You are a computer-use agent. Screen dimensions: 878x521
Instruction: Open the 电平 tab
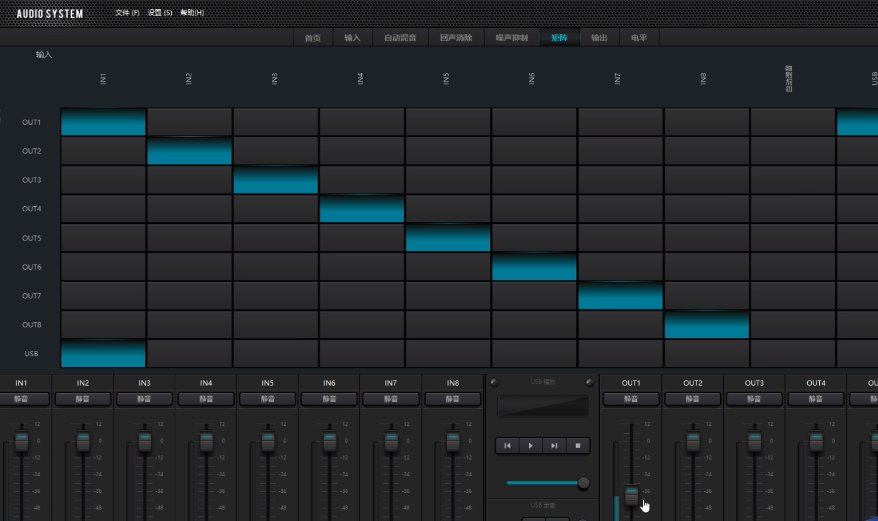638,38
